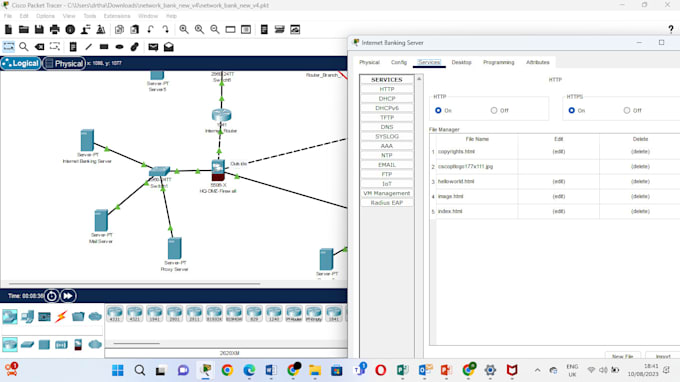The height and width of the screenshot is (382, 680).
Task: Open a file with the folder icon
Action: [x=24, y=29]
